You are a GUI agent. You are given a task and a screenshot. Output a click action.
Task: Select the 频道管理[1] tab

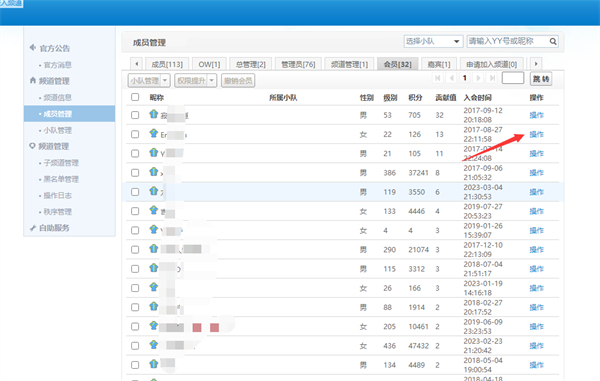click(x=349, y=64)
